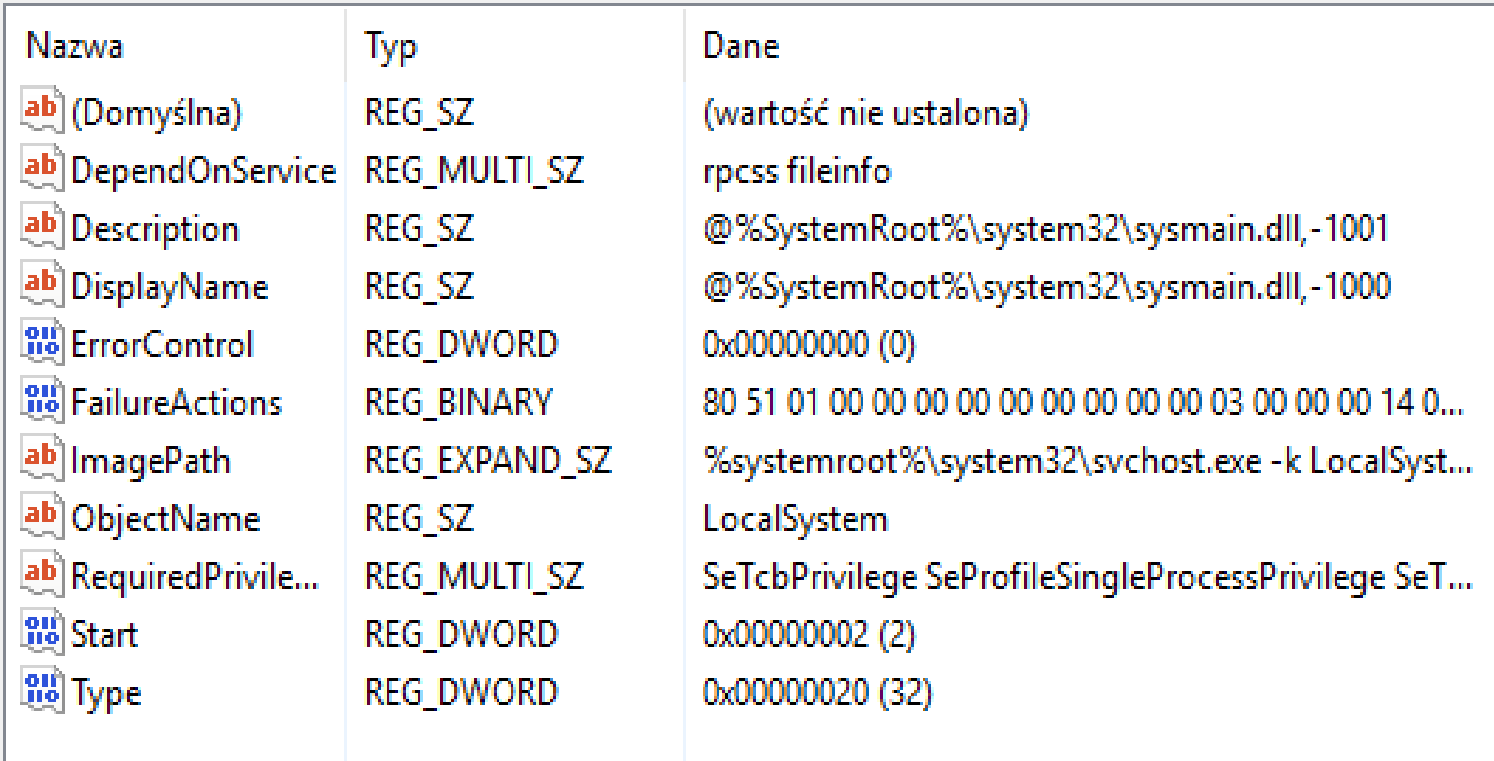Click the Start DWORD value icon

pos(41,635)
